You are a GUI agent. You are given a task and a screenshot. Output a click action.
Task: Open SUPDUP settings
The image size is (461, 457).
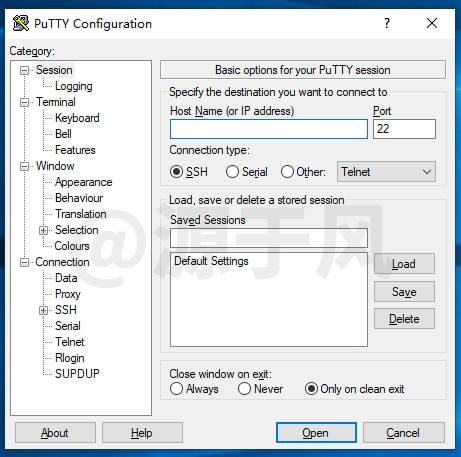[x=77, y=374]
